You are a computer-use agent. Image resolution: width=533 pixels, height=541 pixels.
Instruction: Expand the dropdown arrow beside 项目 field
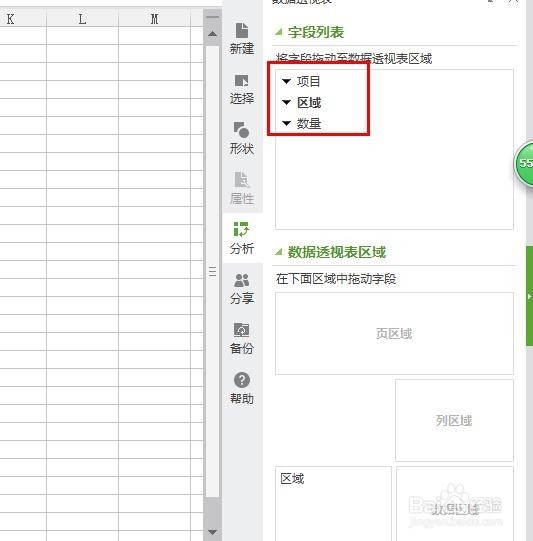[286, 81]
